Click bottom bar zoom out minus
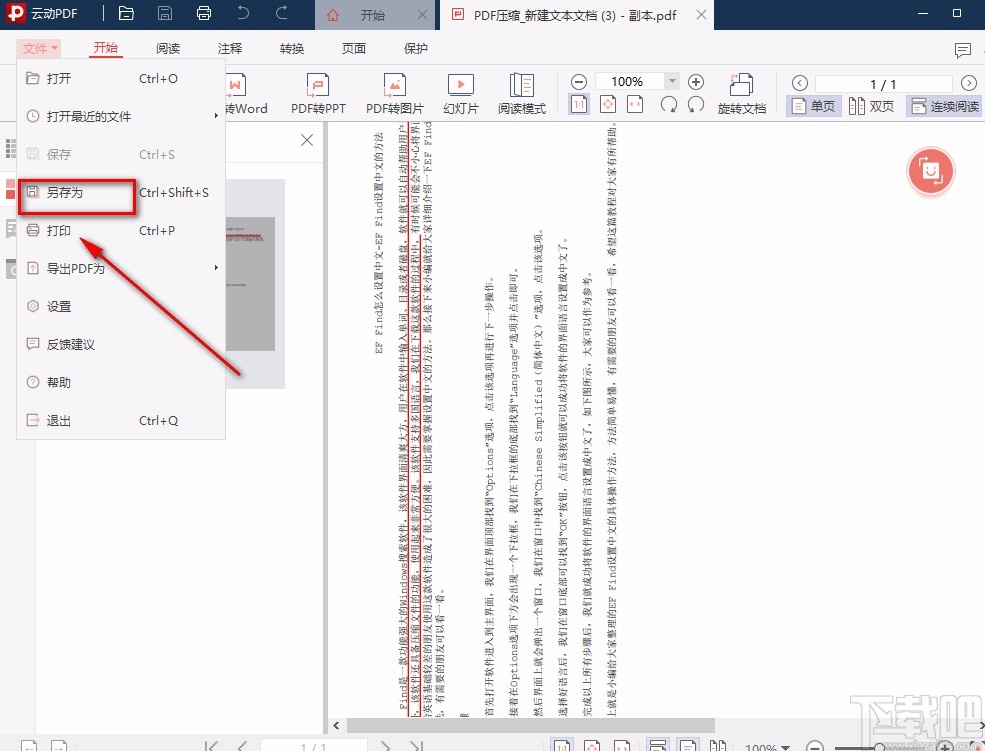985x751 pixels. (x=815, y=747)
